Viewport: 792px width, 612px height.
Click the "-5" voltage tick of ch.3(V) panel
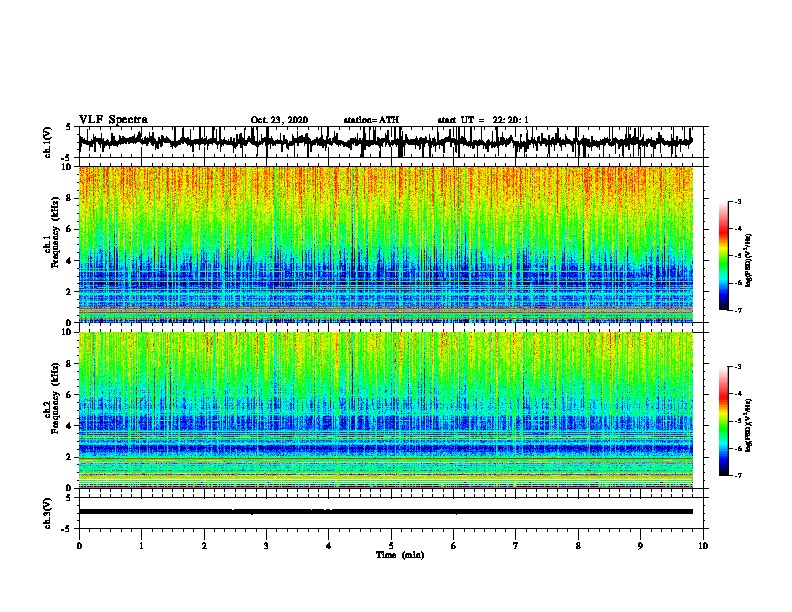coord(68,529)
